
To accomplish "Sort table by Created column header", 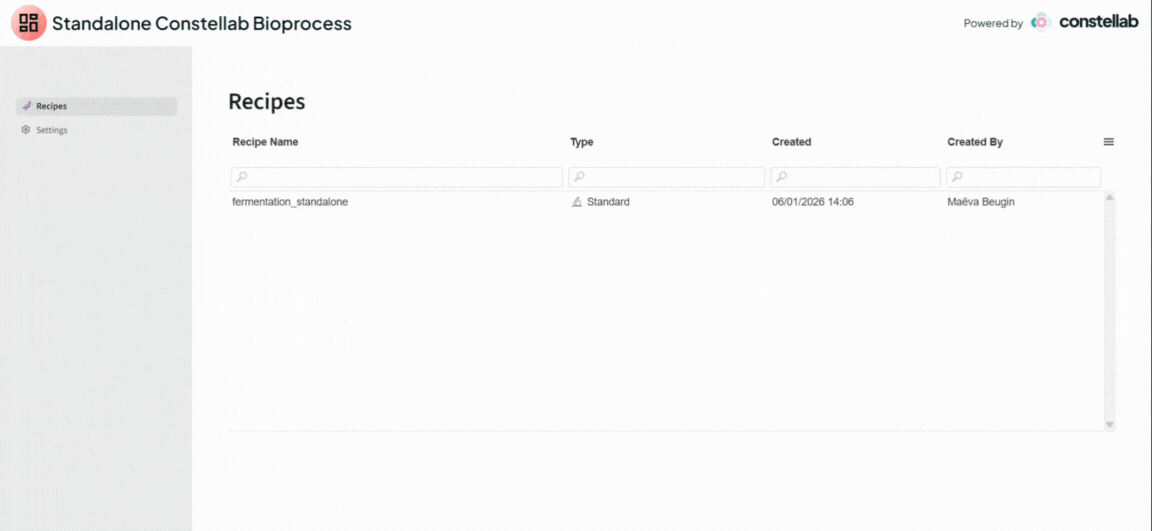I will [x=791, y=142].
